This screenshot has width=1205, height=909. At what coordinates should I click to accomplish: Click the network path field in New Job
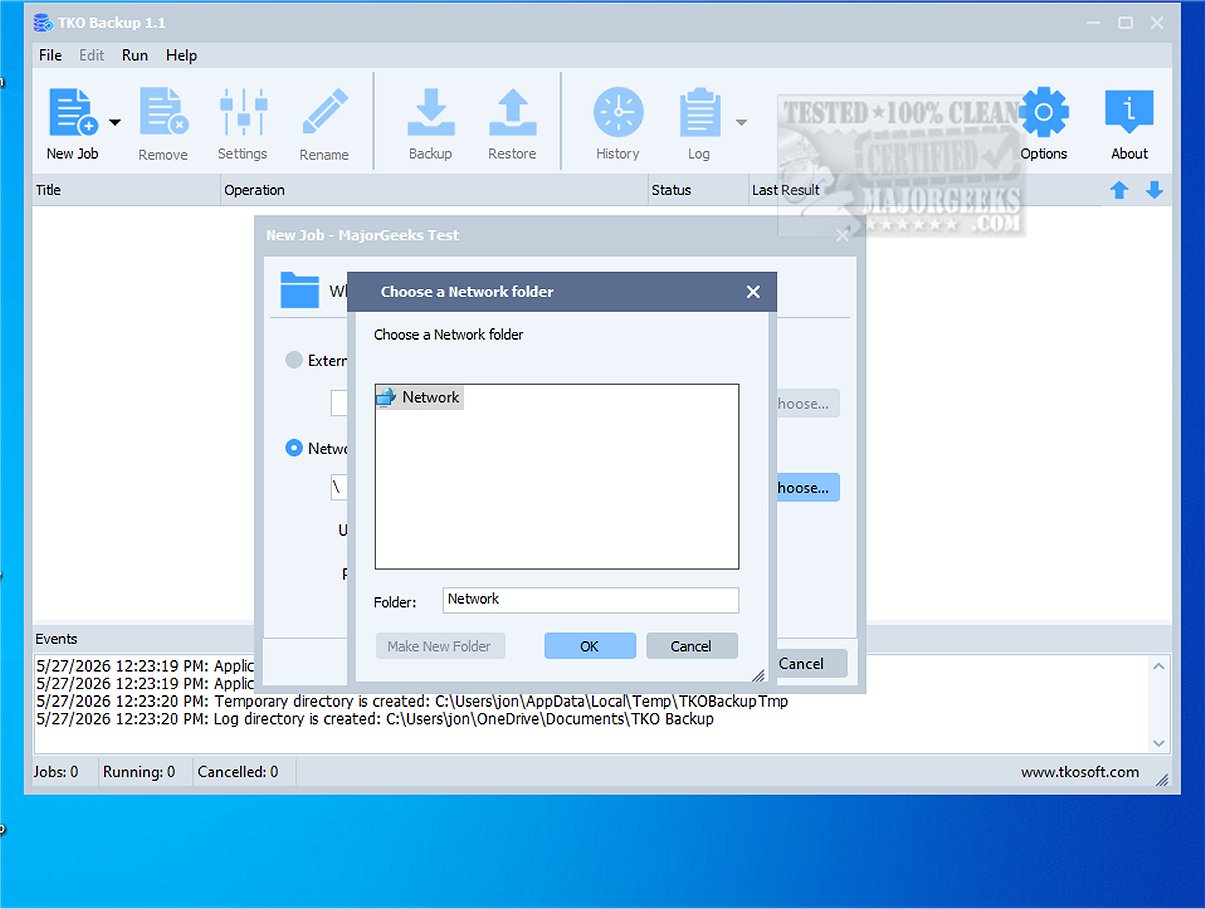[x=339, y=488]
